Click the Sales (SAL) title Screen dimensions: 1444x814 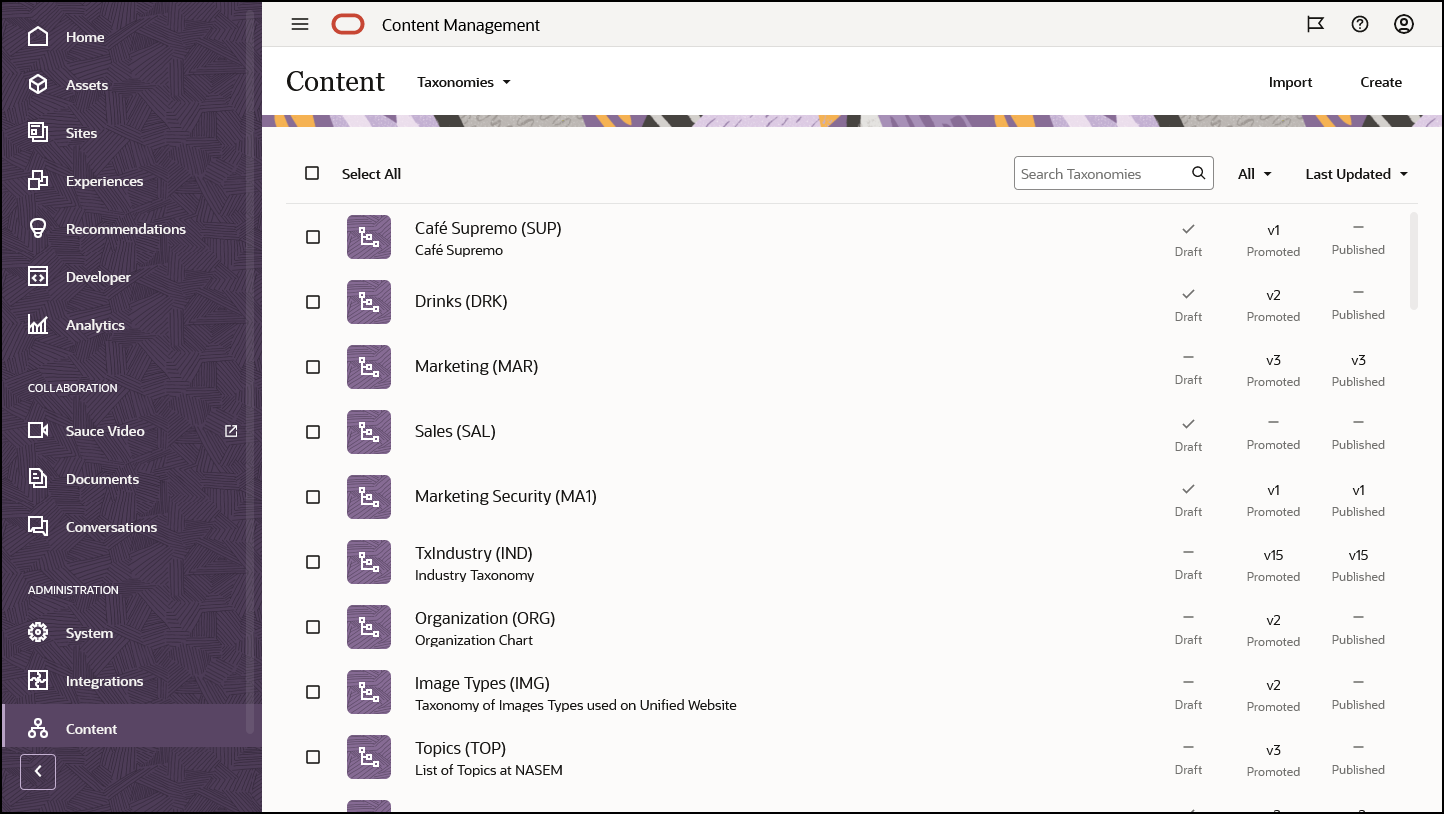(455, 431)
